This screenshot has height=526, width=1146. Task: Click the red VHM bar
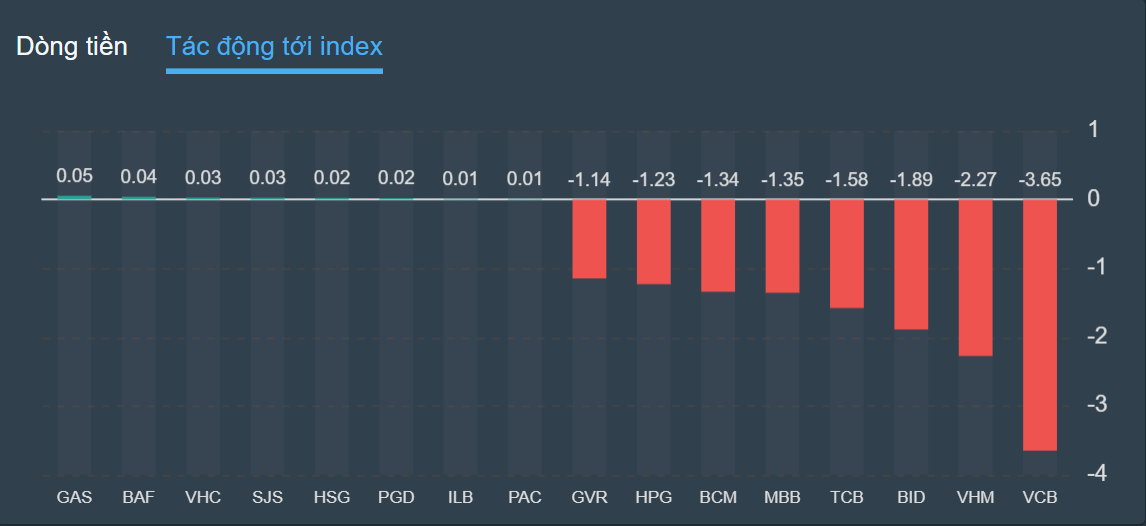(x=975, y=277)
